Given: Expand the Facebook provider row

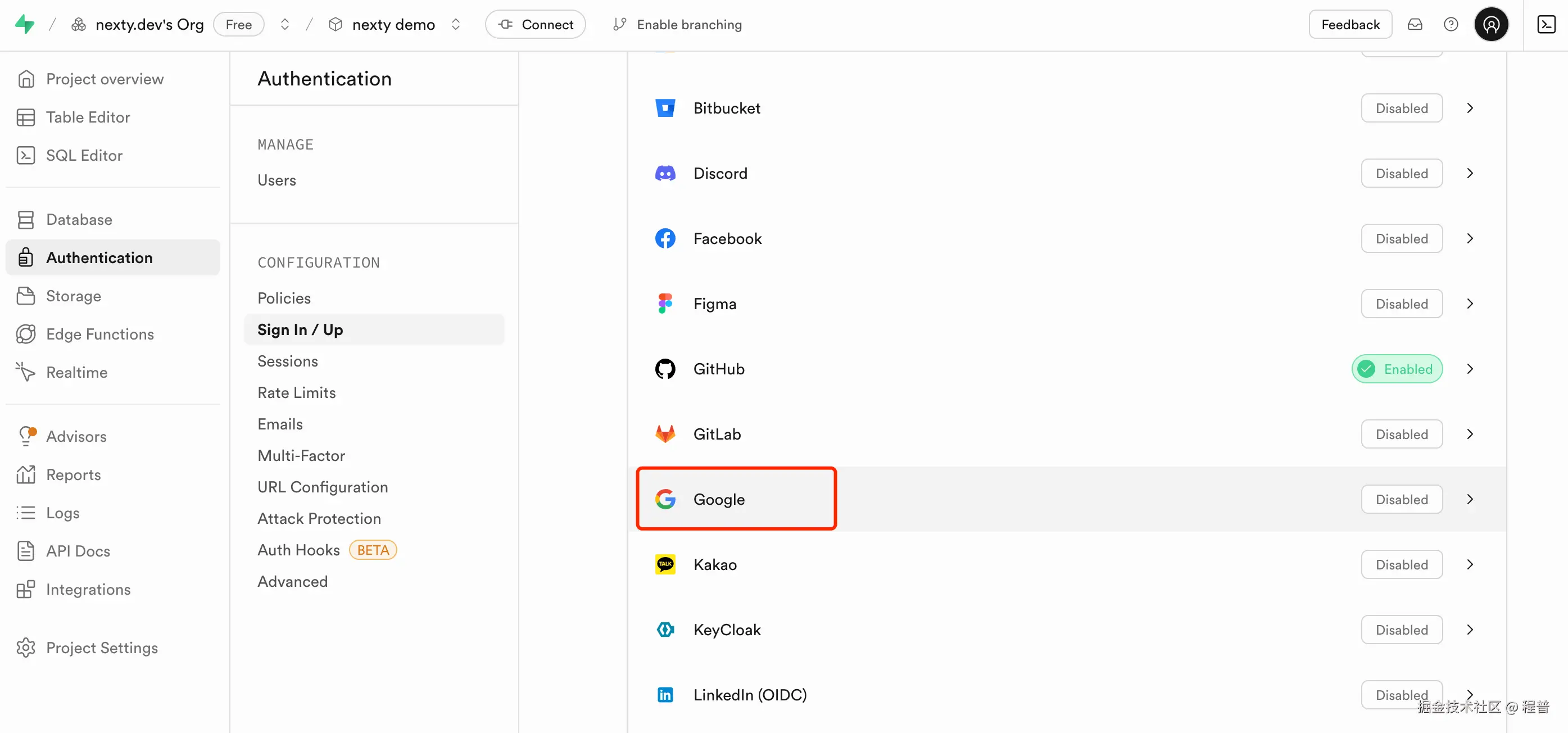Looking at the screenshot, I should tap(1470, 238).
